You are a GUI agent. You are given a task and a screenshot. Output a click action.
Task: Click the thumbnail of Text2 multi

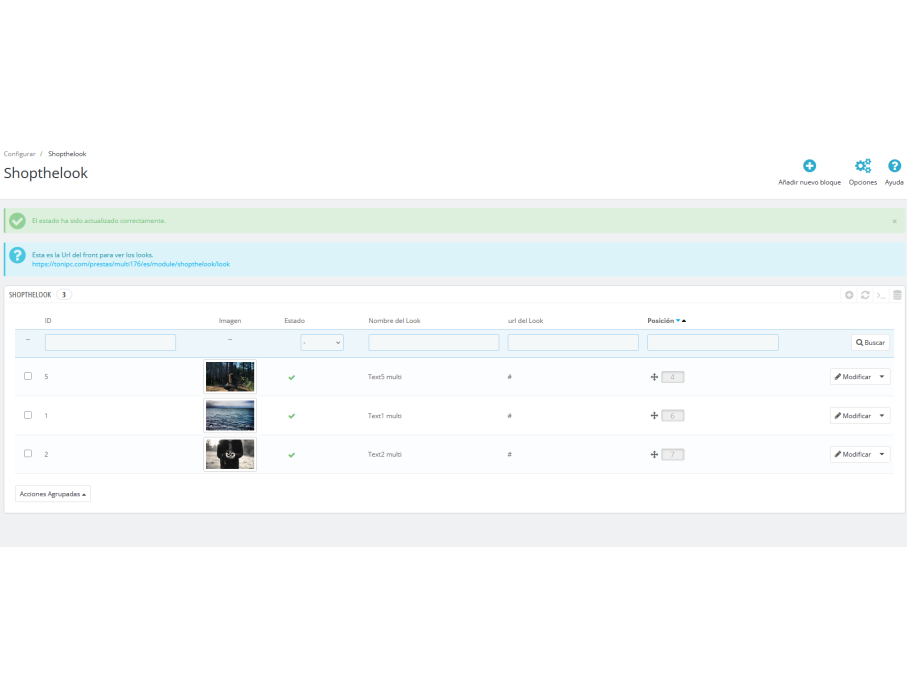pos(230,454)
